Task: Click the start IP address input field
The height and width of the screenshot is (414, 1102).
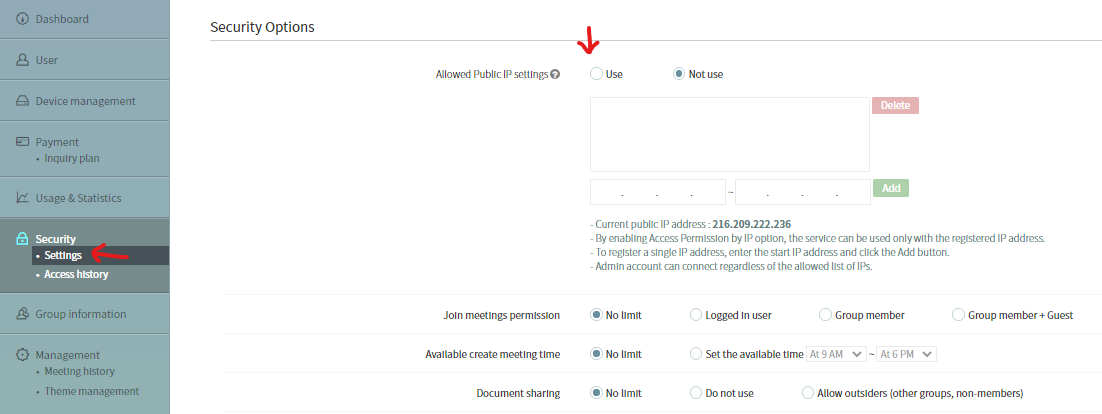Action: (x=657, y=192)
